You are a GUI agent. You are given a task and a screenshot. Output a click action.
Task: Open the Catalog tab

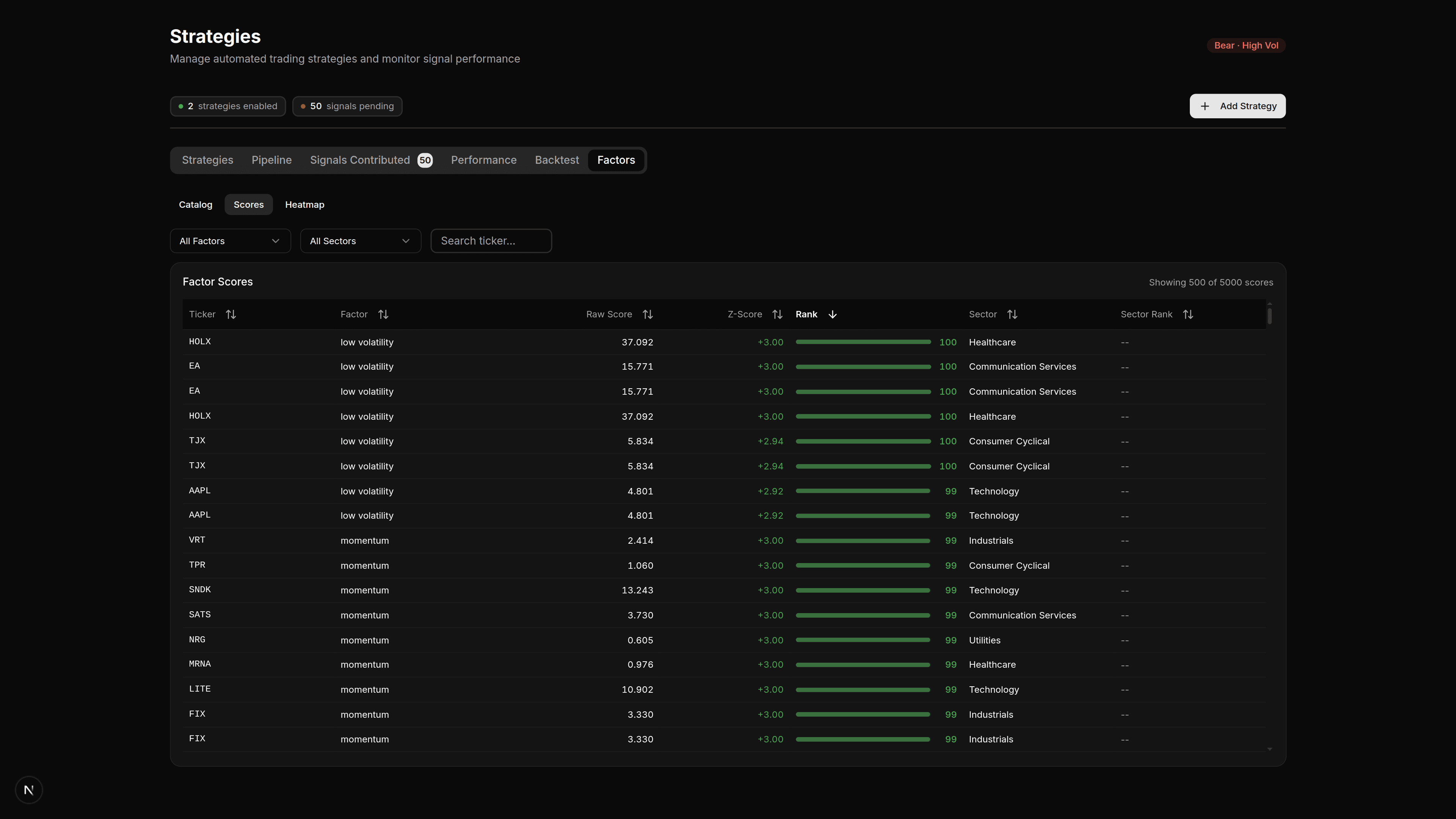click(x=195, y=205)
